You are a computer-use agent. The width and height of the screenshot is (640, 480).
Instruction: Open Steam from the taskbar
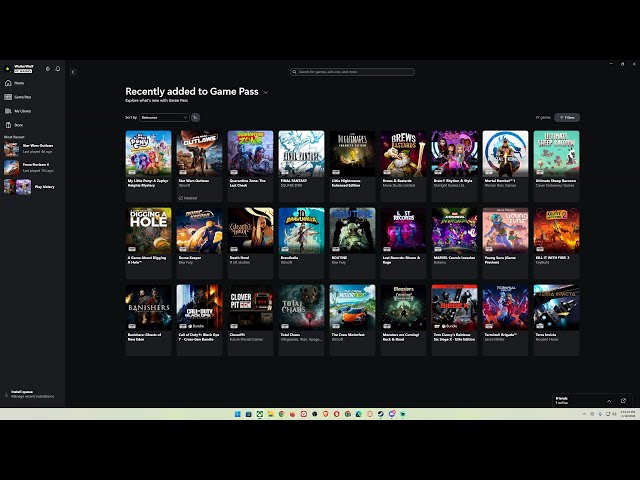point(380,414)
